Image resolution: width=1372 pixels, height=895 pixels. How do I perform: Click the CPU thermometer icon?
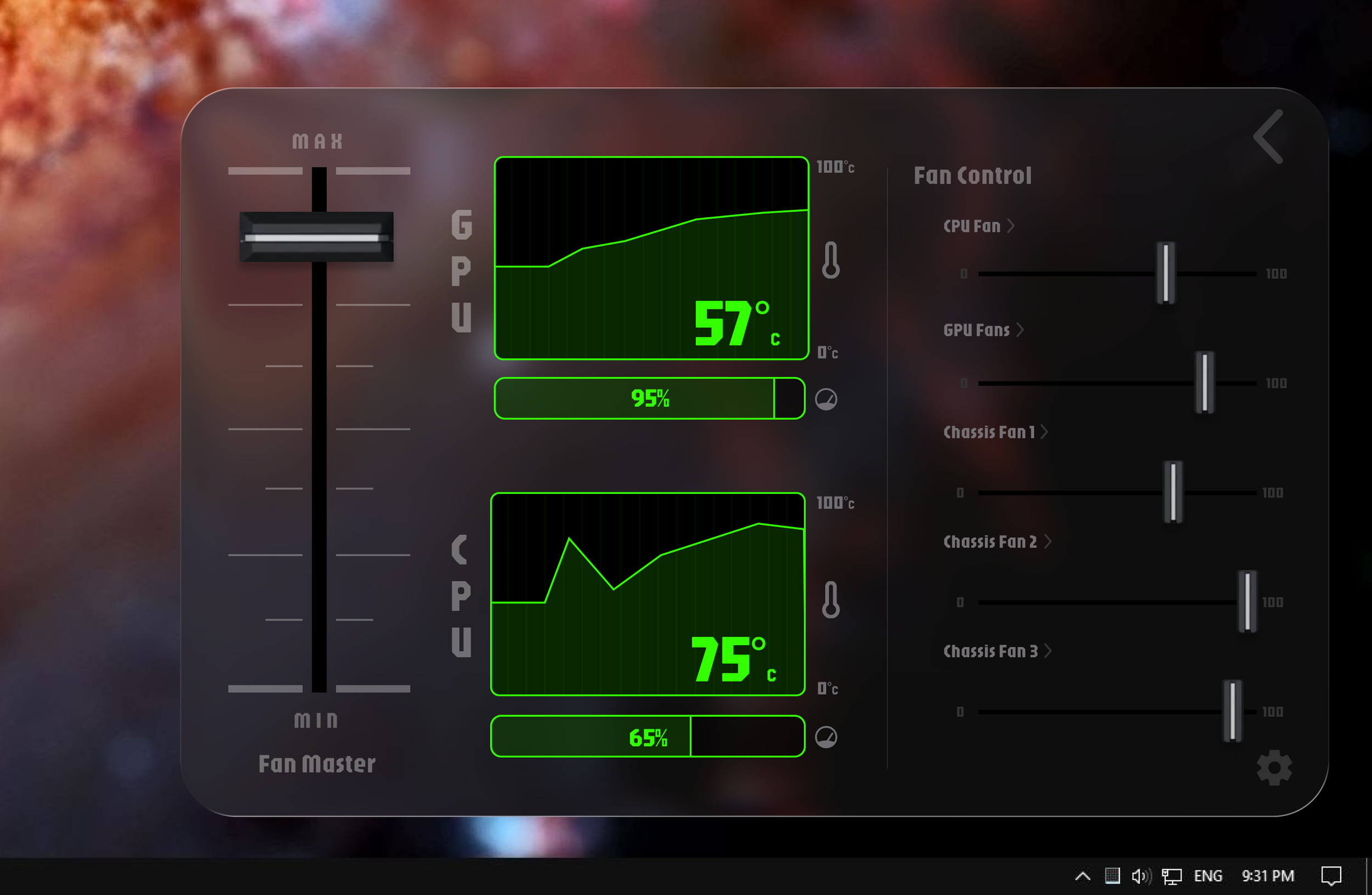(831, 600)
